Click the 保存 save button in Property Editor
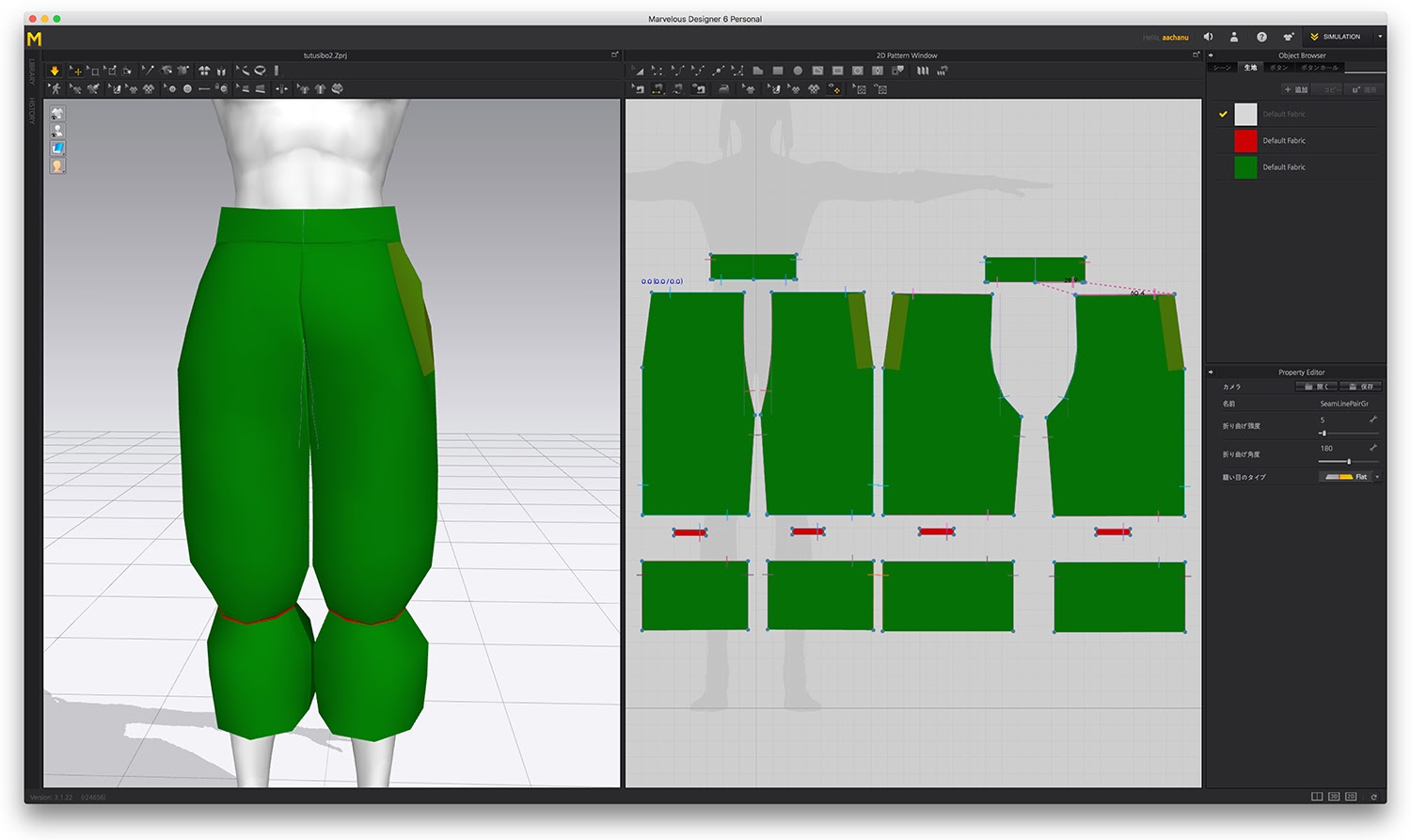Viewport: 1411px width, 840px height. point(1361,387)
